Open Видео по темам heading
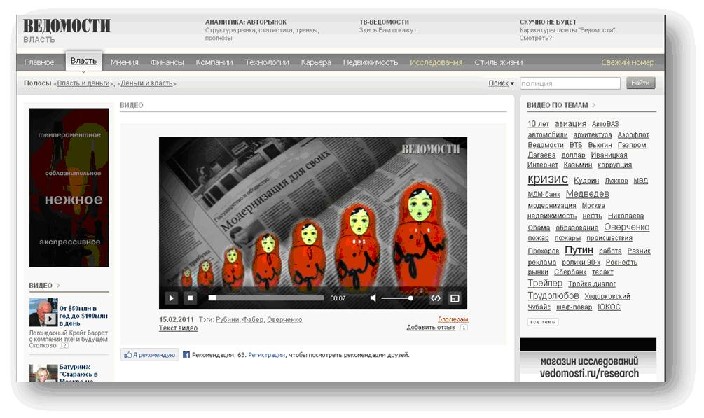Screen dimensions: 704x418 [x=557, y=105]
